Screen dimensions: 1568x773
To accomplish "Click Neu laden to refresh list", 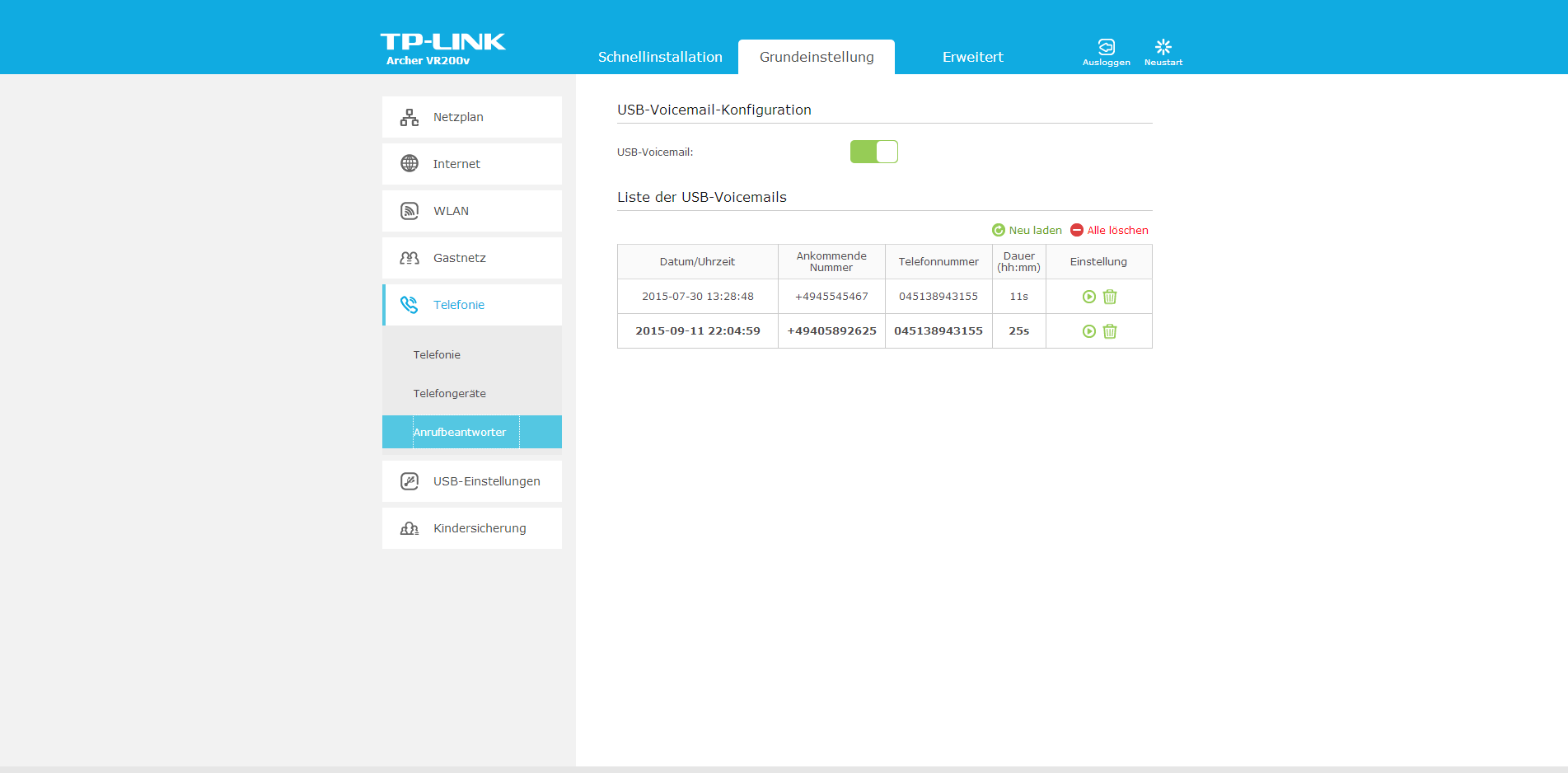I will click(x=1027, y=231).
